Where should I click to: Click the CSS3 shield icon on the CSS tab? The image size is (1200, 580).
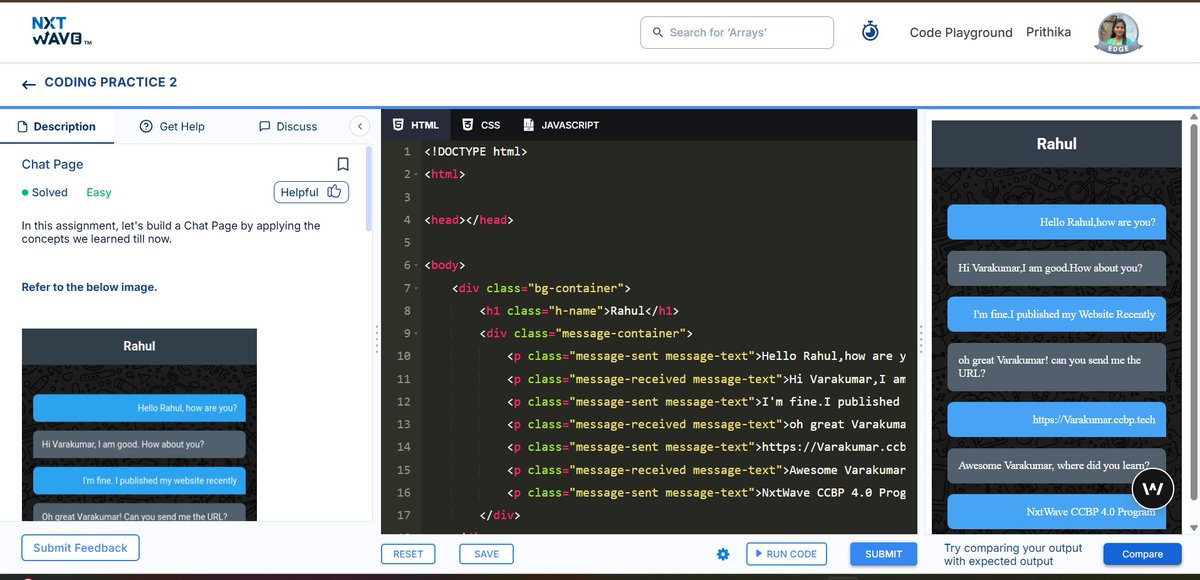coord(467,125)
